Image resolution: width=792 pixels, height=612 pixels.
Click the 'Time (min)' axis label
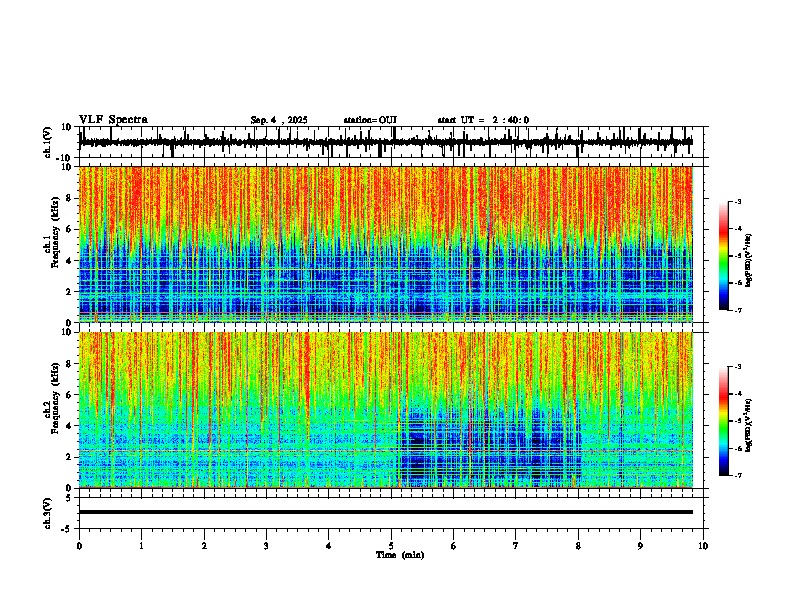click(x=400, y=555)
